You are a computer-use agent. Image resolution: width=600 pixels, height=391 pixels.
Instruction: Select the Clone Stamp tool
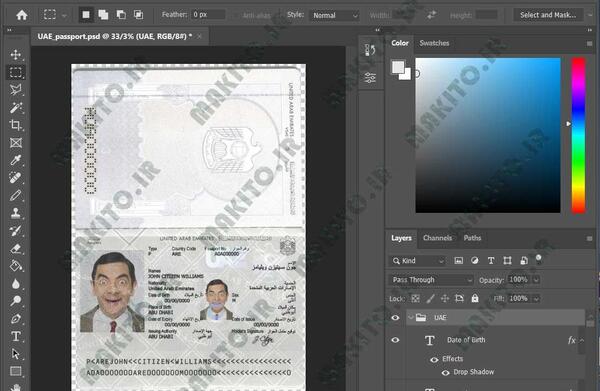[x=16, y=213]
